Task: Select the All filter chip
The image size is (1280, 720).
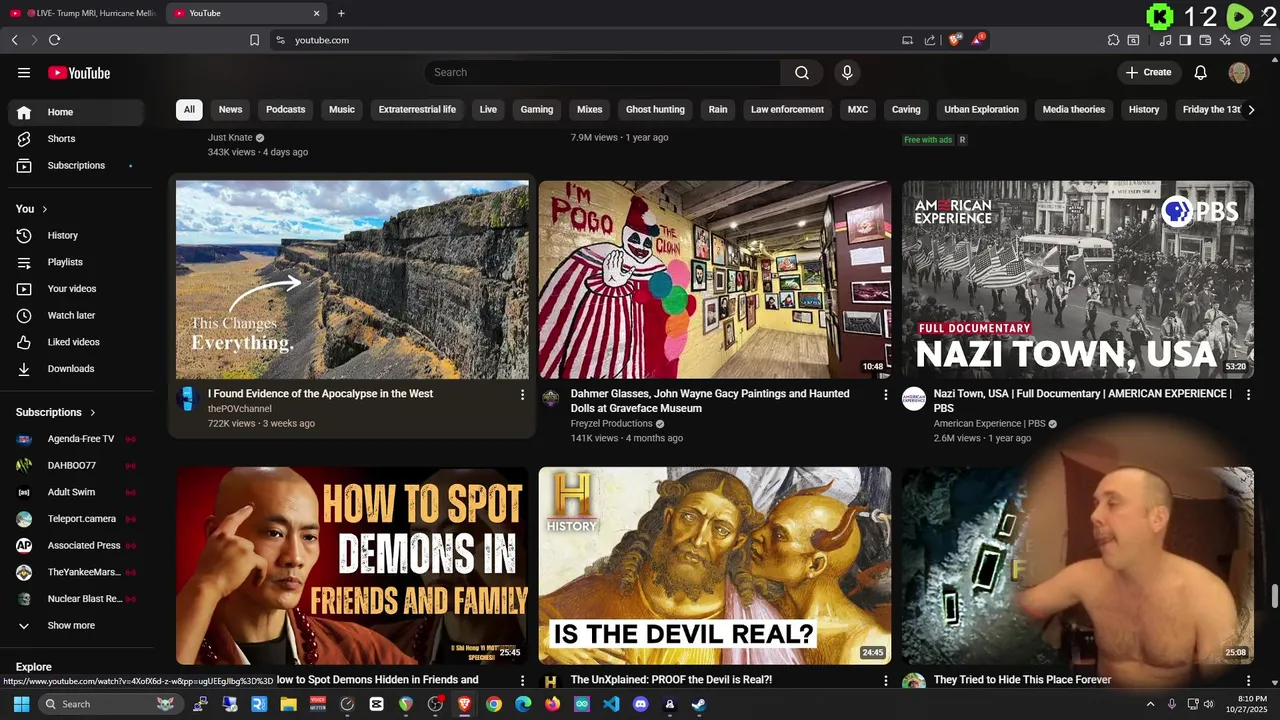Action: point(189,109)
